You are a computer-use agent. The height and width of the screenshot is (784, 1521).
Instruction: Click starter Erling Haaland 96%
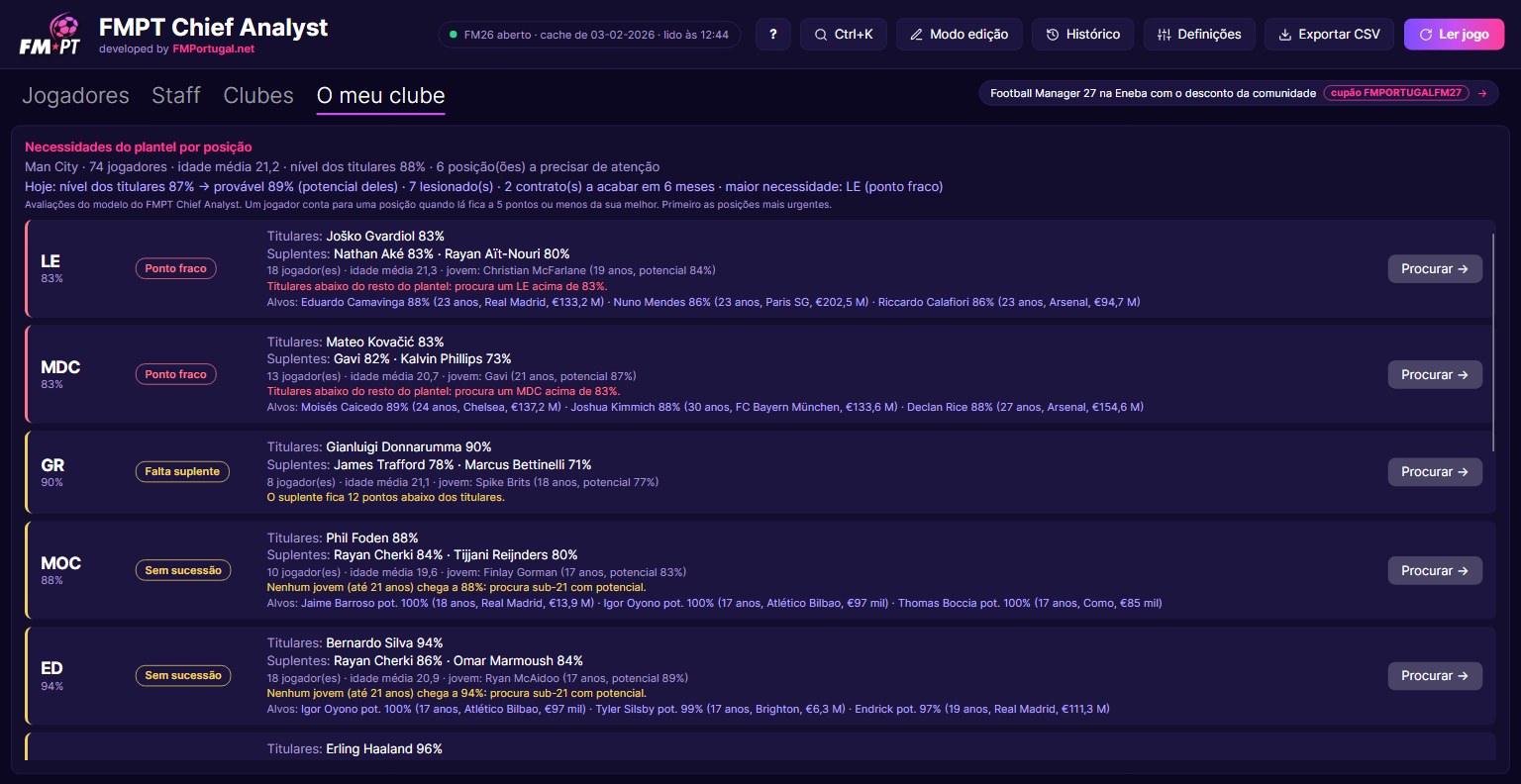click(384, 748)
